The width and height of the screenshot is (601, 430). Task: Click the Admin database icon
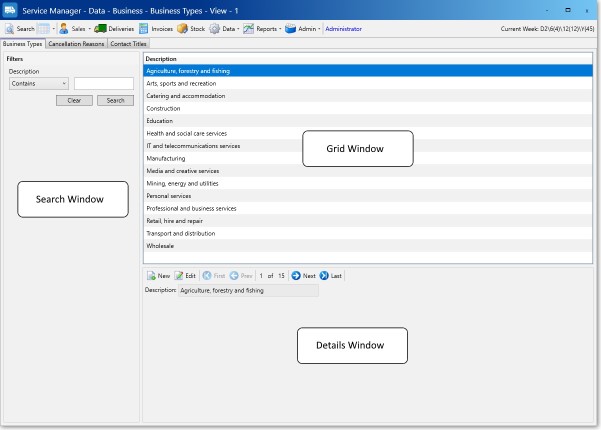(x=291, y=29)
